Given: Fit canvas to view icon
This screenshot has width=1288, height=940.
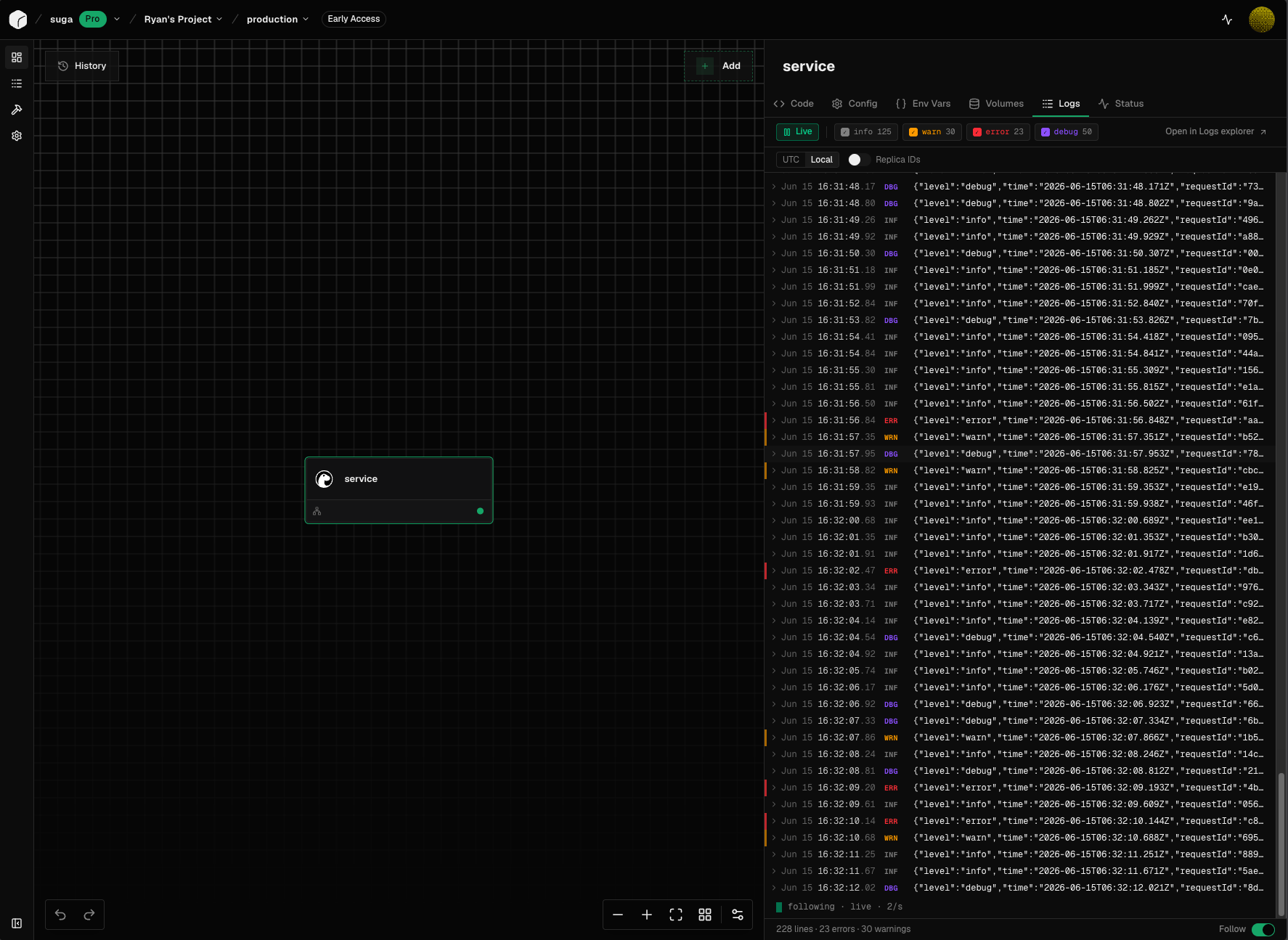Looking at the screenshot, I should click(x=676, y=915).
